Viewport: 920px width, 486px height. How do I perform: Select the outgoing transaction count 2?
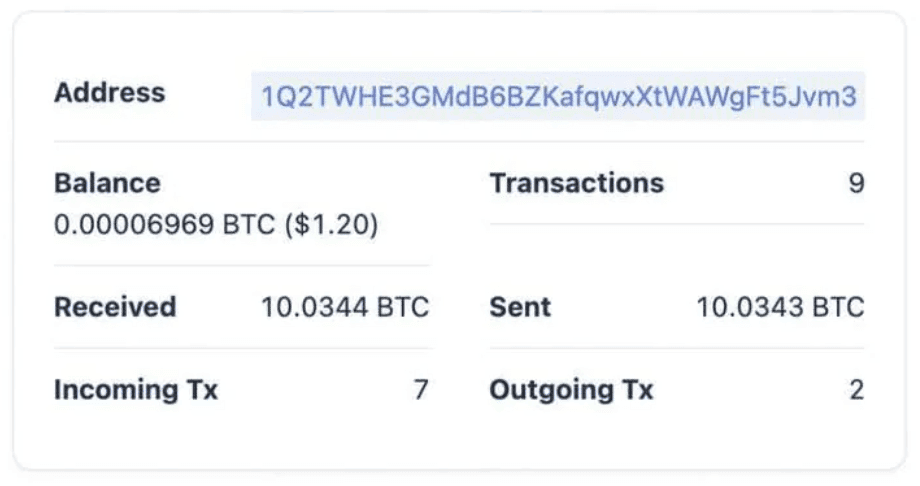pos(856,389)
